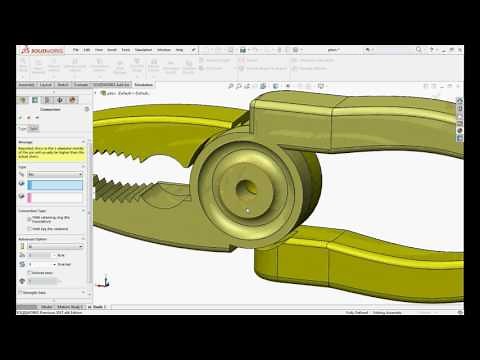480x360 pixels.
Task: Enable the with retaining ring option
Action: click(x=29, y=219)
